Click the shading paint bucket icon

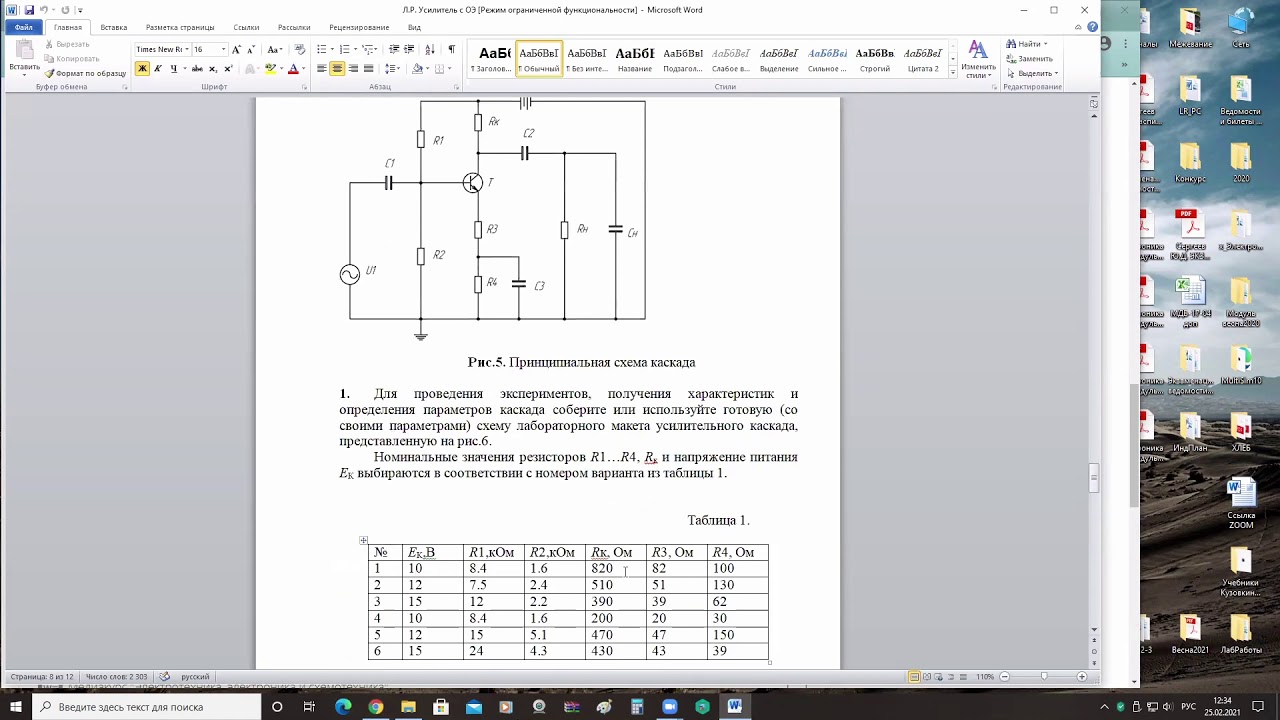pos(418,68)
